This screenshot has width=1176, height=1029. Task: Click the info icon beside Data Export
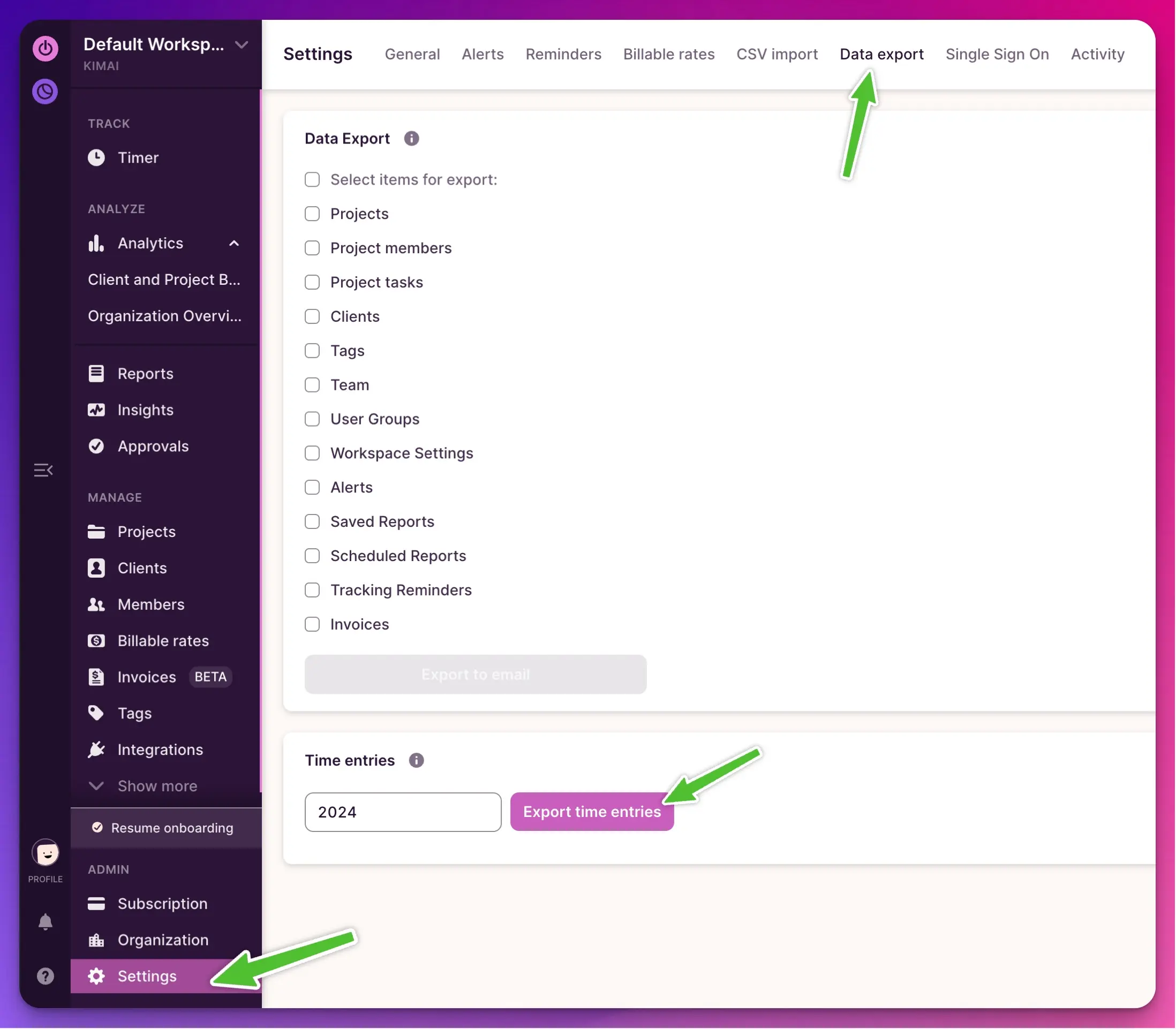point(411,138)
